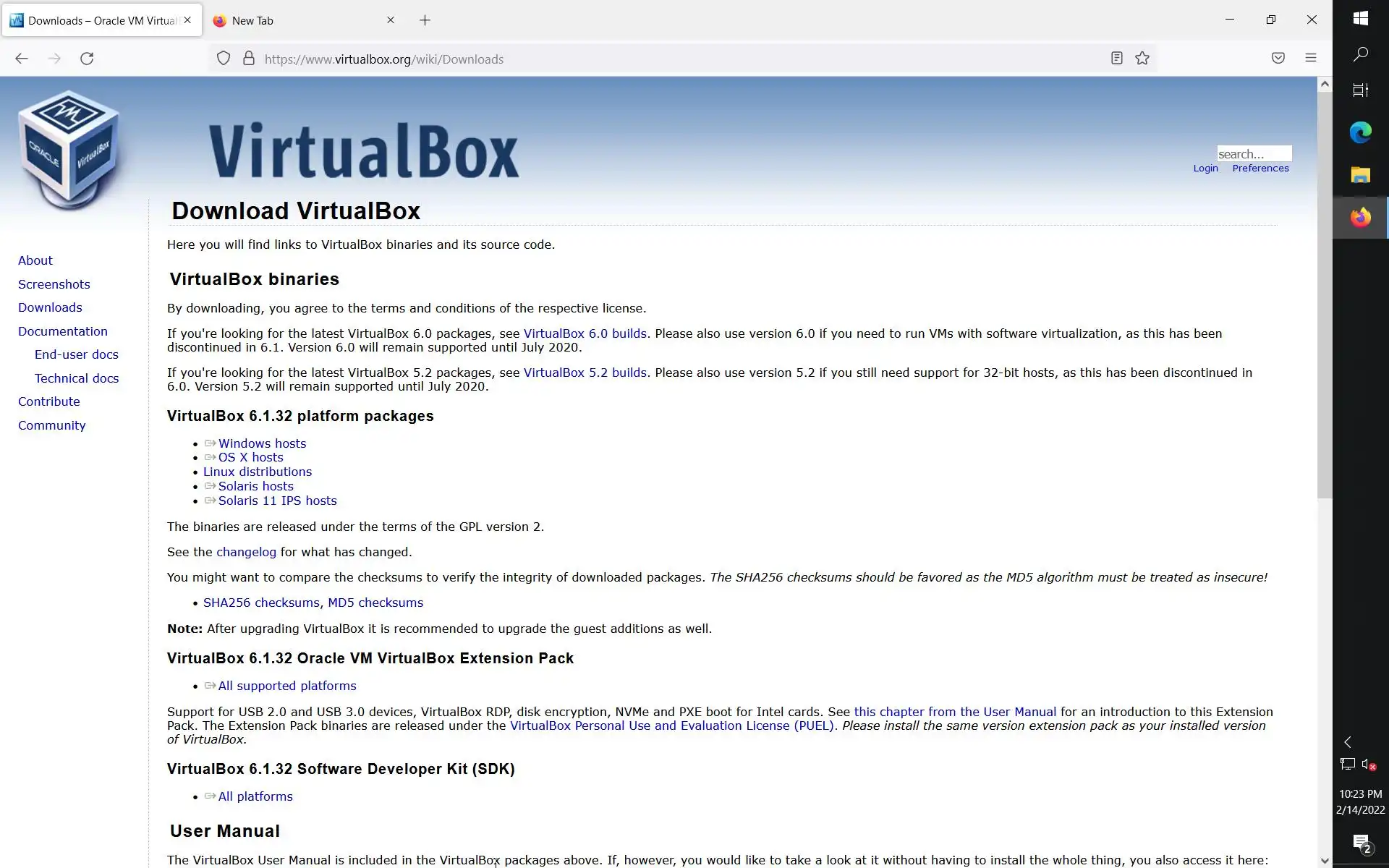
Task: Open Firefox application hamburger menu
Action: click(1310, 59)
